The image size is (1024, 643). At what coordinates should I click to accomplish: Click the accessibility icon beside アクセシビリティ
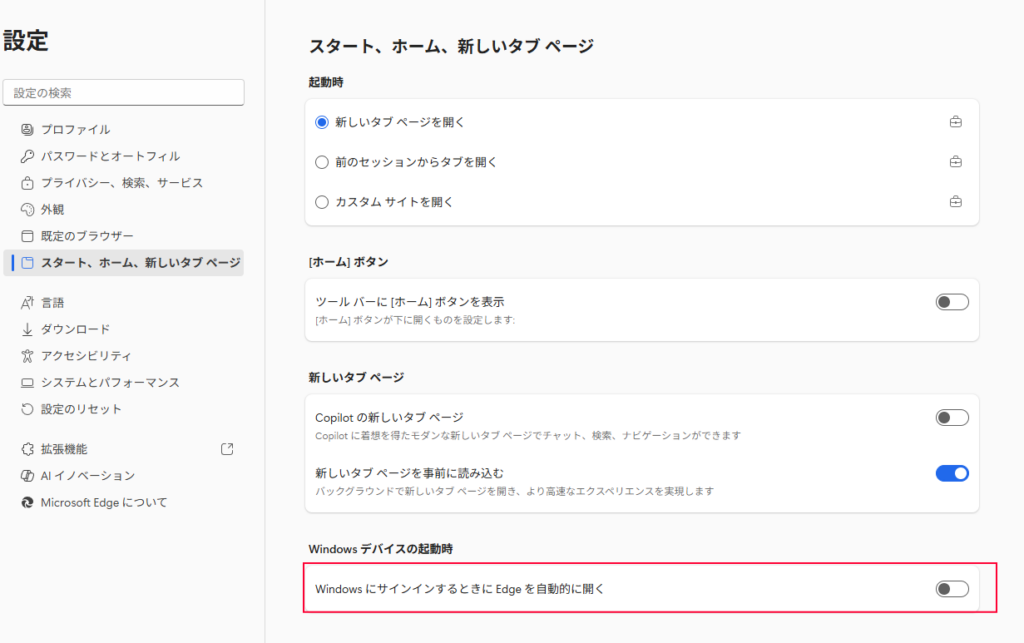(x=27, y=356)
